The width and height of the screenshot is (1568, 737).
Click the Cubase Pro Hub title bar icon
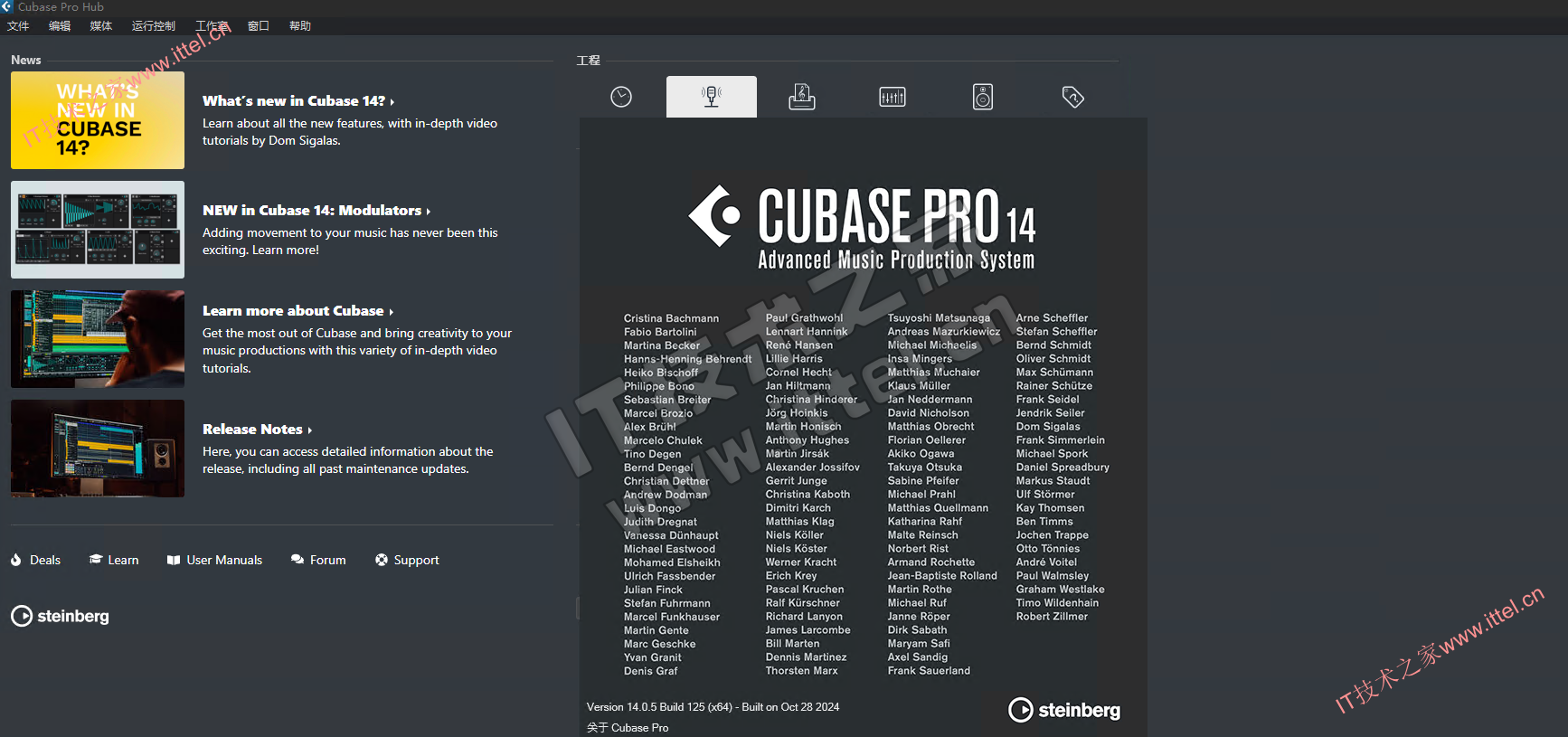(x=7, y=6)
